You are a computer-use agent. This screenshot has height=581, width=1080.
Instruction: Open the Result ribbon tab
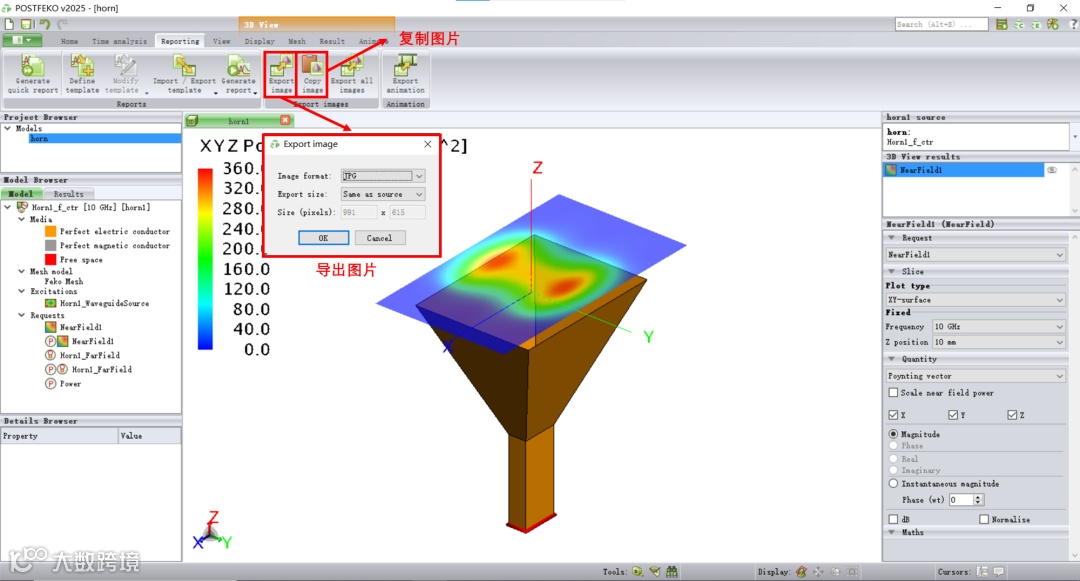[x=331, y=41]
